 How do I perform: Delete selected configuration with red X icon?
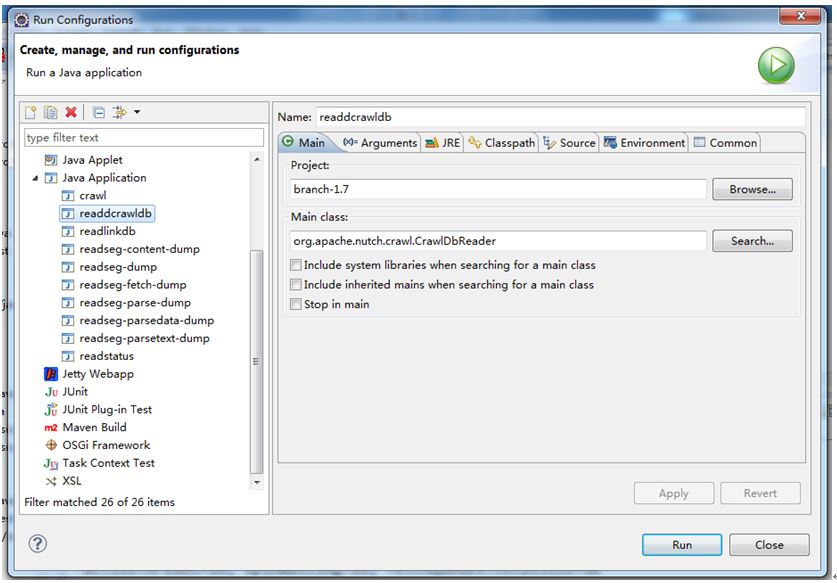coord(71,112)
